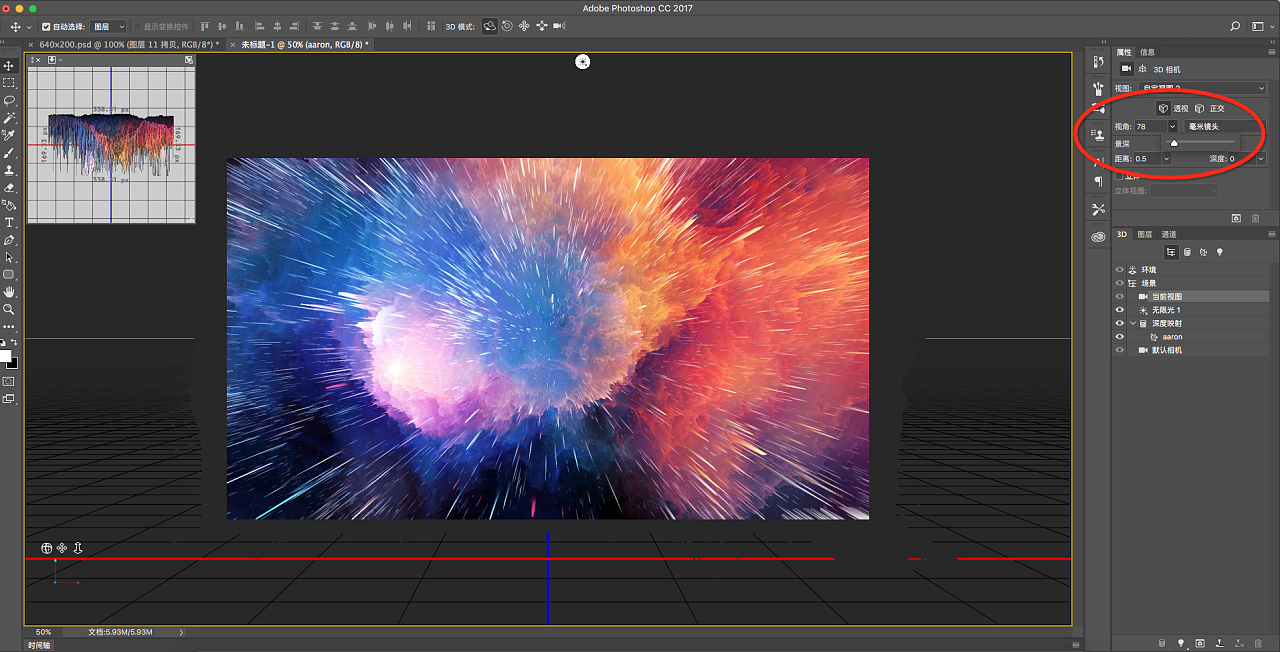
Task: Choose the 3D roll camera mode
Action: [x=507, y=26]
